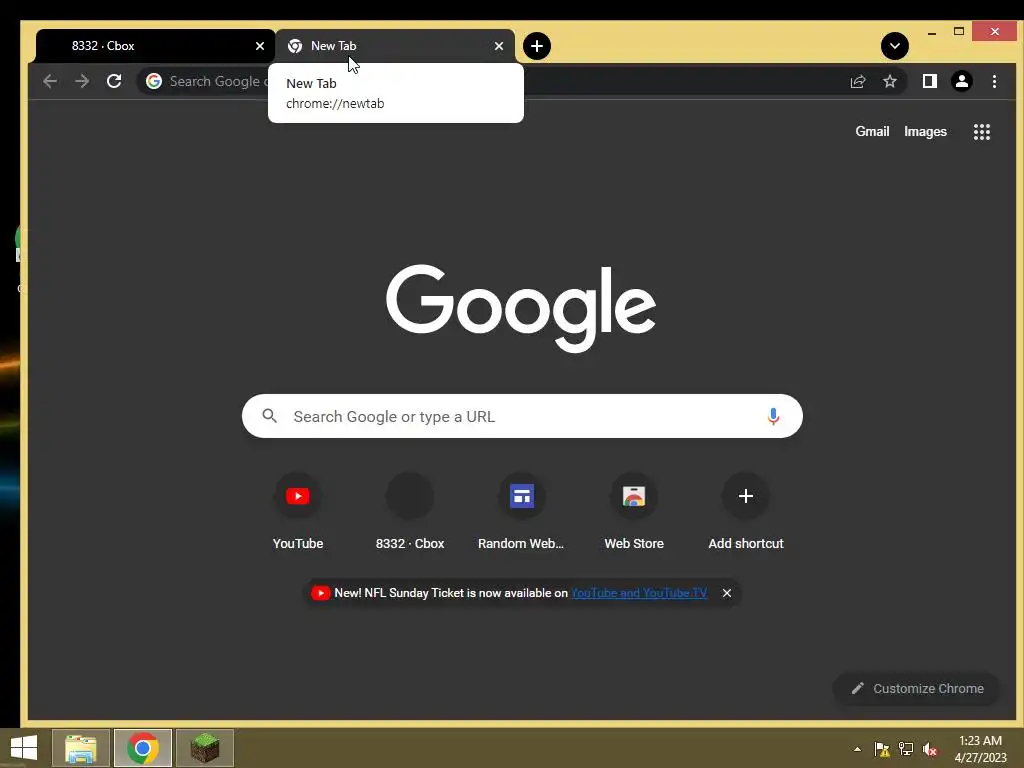This screenshot has width=1024, height=768.
Task: Open the Chrome profile menu
Action: tap(961, 81)
